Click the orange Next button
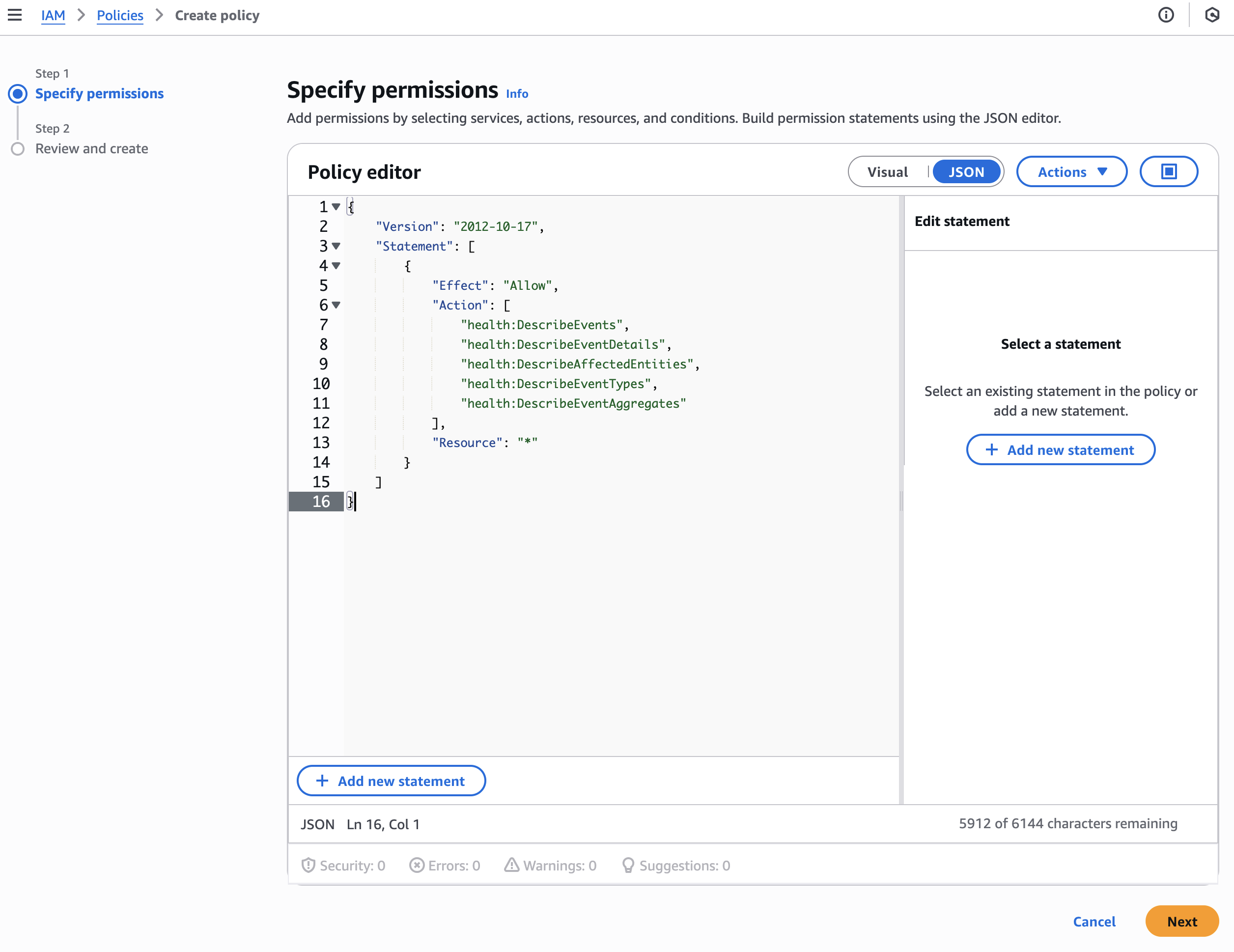This screenshot has height=952, width=1234. point(1181,921)
